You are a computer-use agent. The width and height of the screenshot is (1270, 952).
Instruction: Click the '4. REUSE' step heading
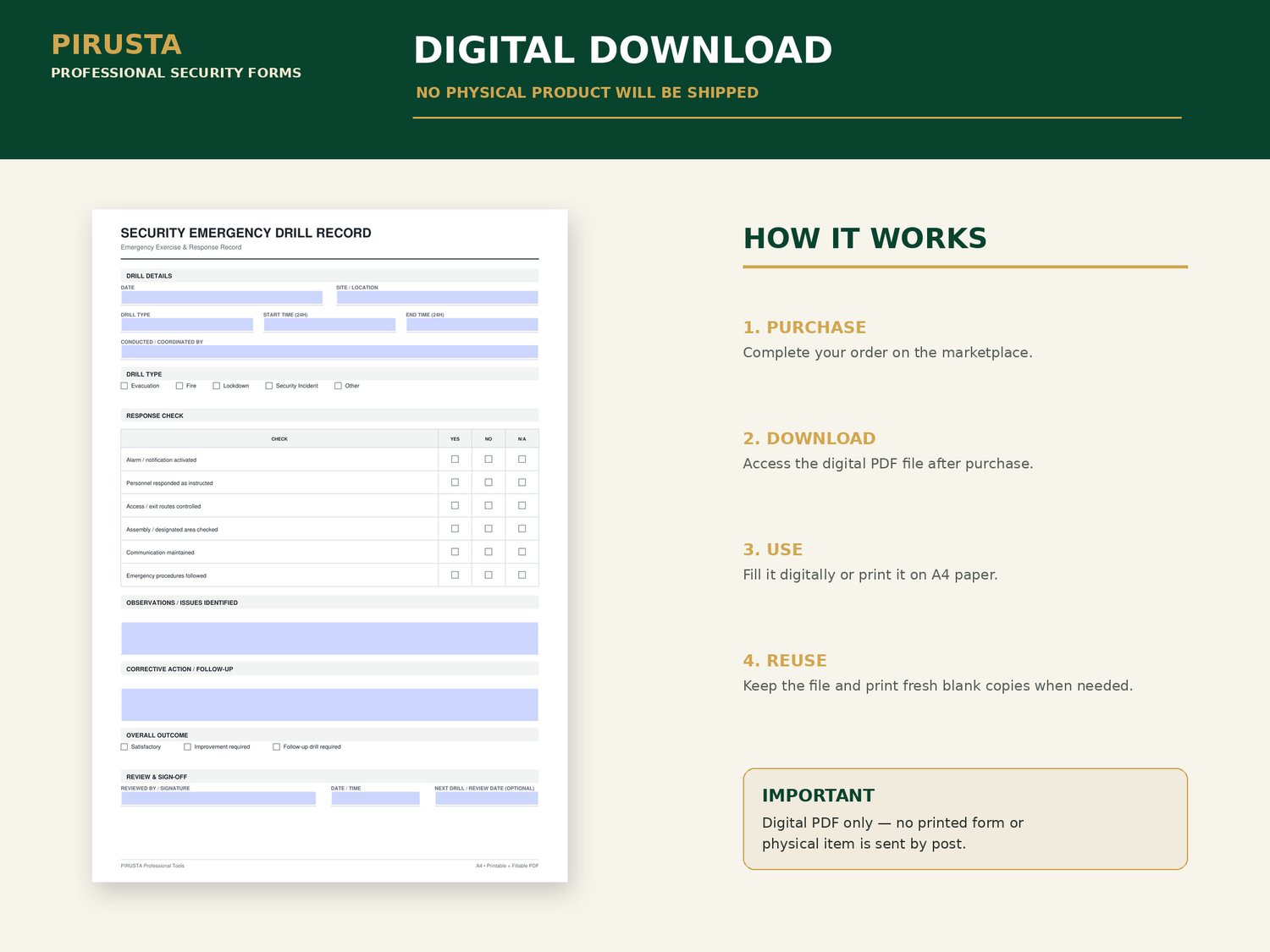click(x=785, y=661)
